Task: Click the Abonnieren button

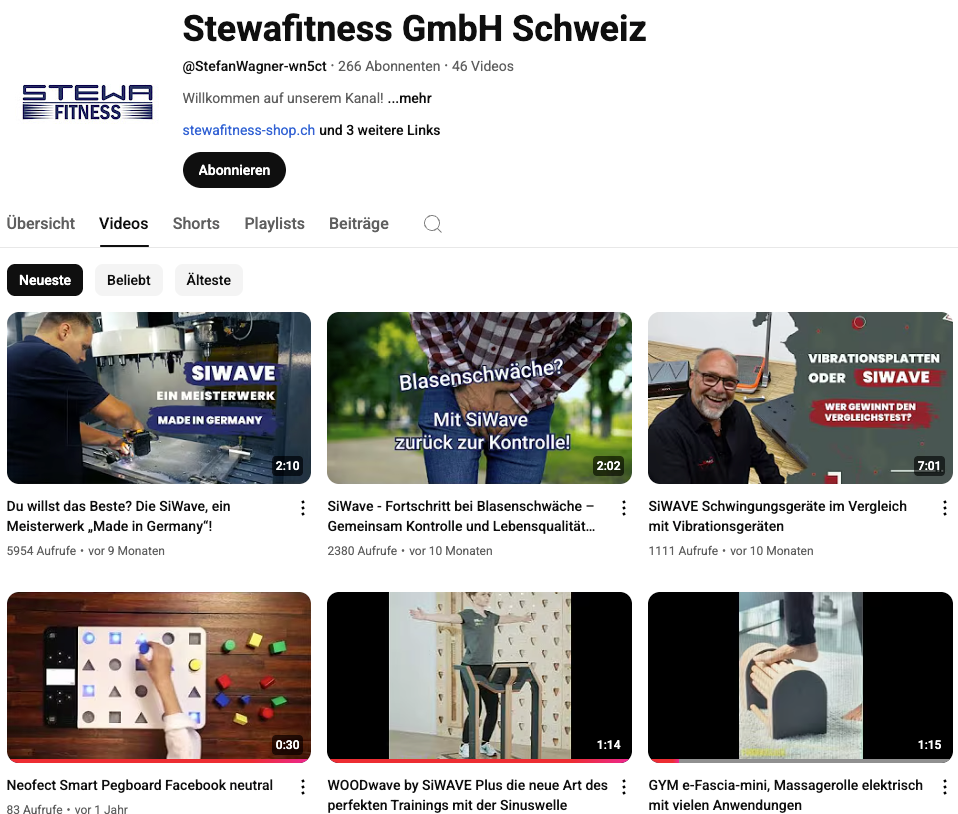Action: (x=234, y=170)
